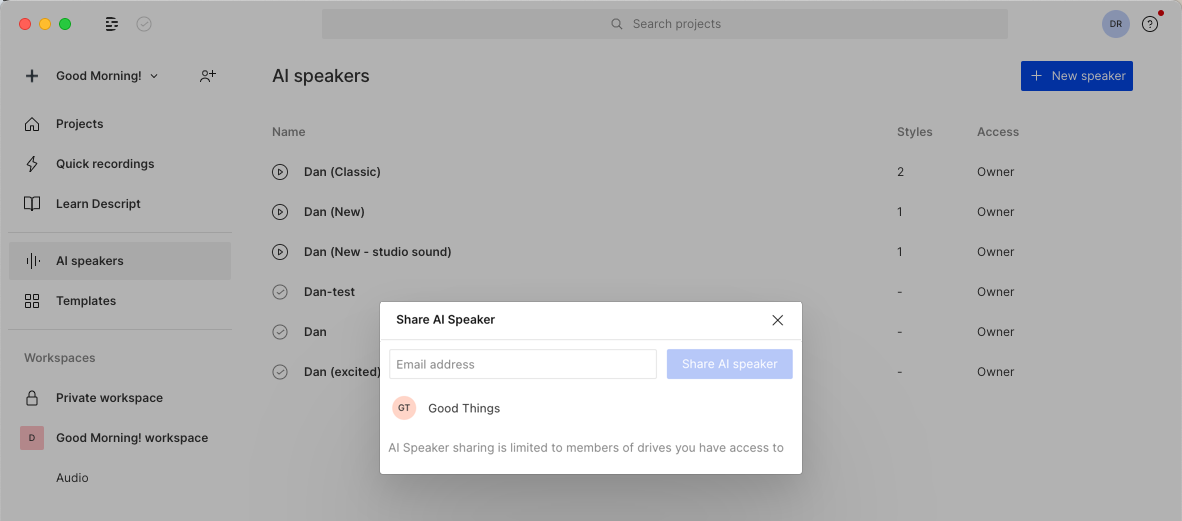This screenshot has height=521, width=1182.
Task: Play preview of Dan (Classic) speaker
Action: point(280,172)
